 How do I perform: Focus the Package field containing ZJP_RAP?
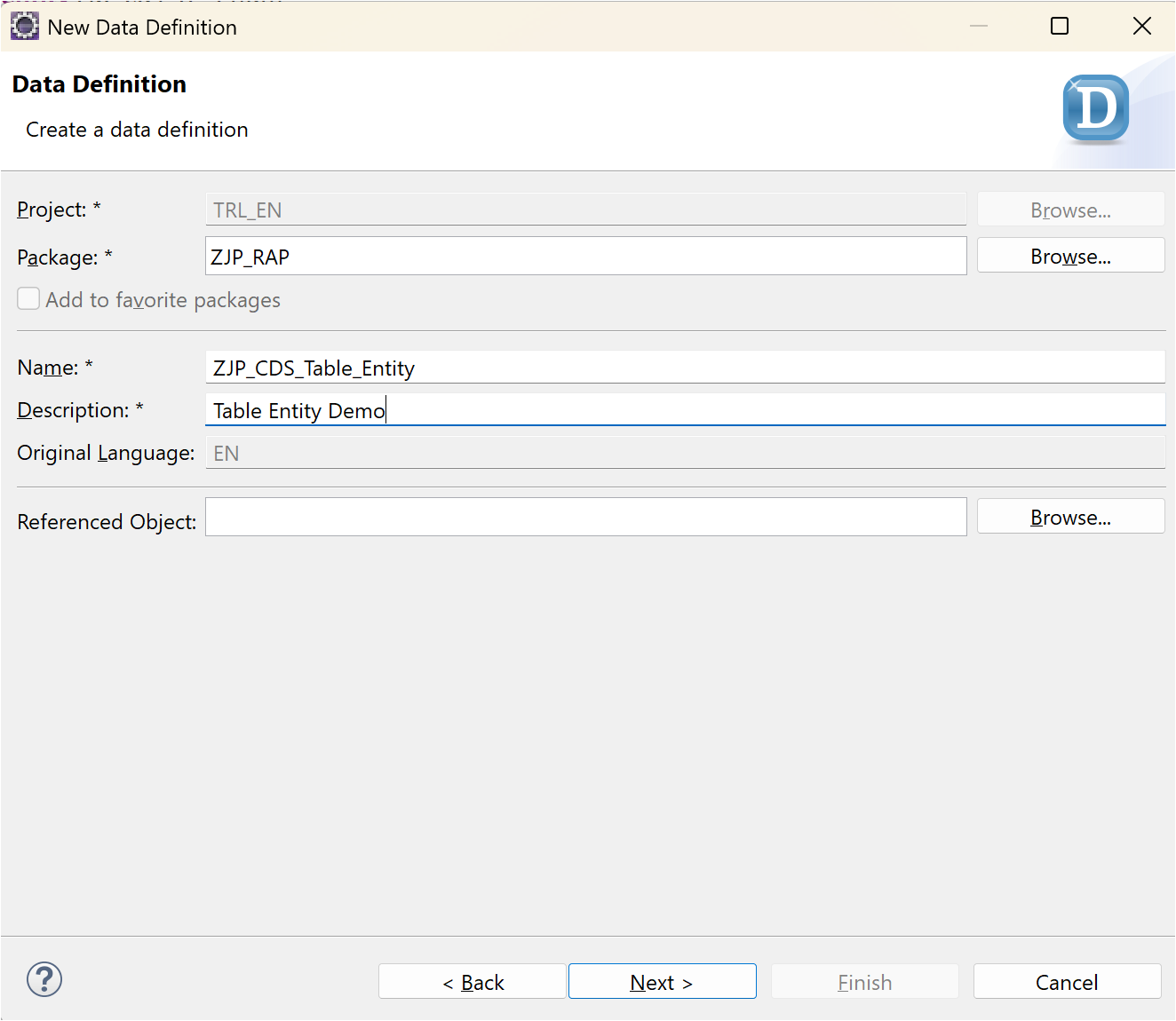[586, 256]
